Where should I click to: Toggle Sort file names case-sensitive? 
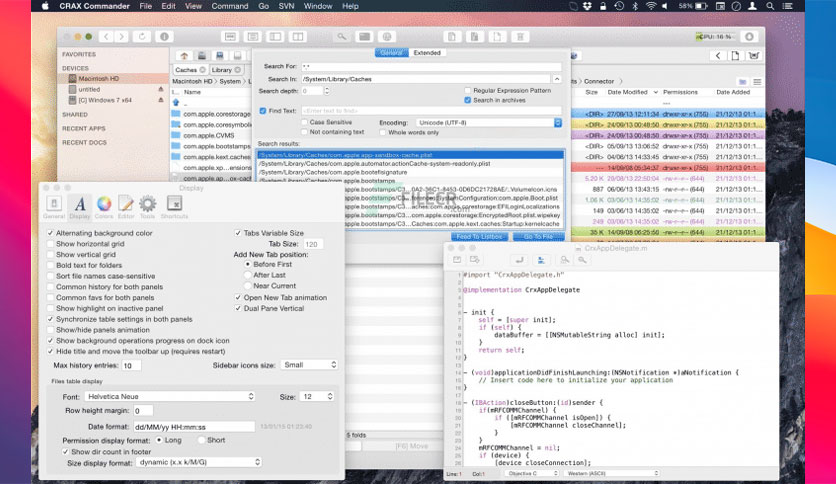pyautogui.click(x=50, y=276)
